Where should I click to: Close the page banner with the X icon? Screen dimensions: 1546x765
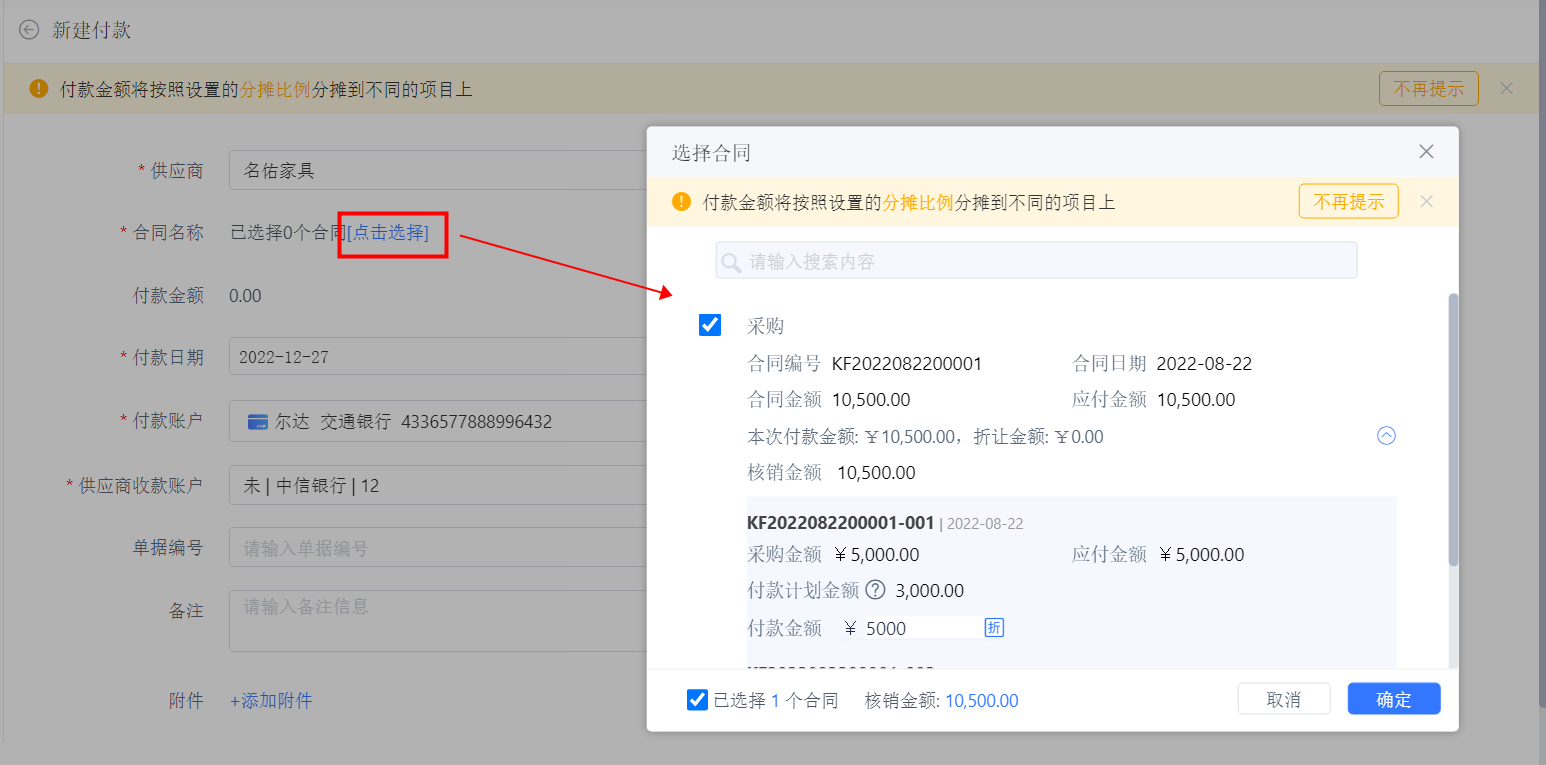pyautogui.click(x=1507, y=88)
